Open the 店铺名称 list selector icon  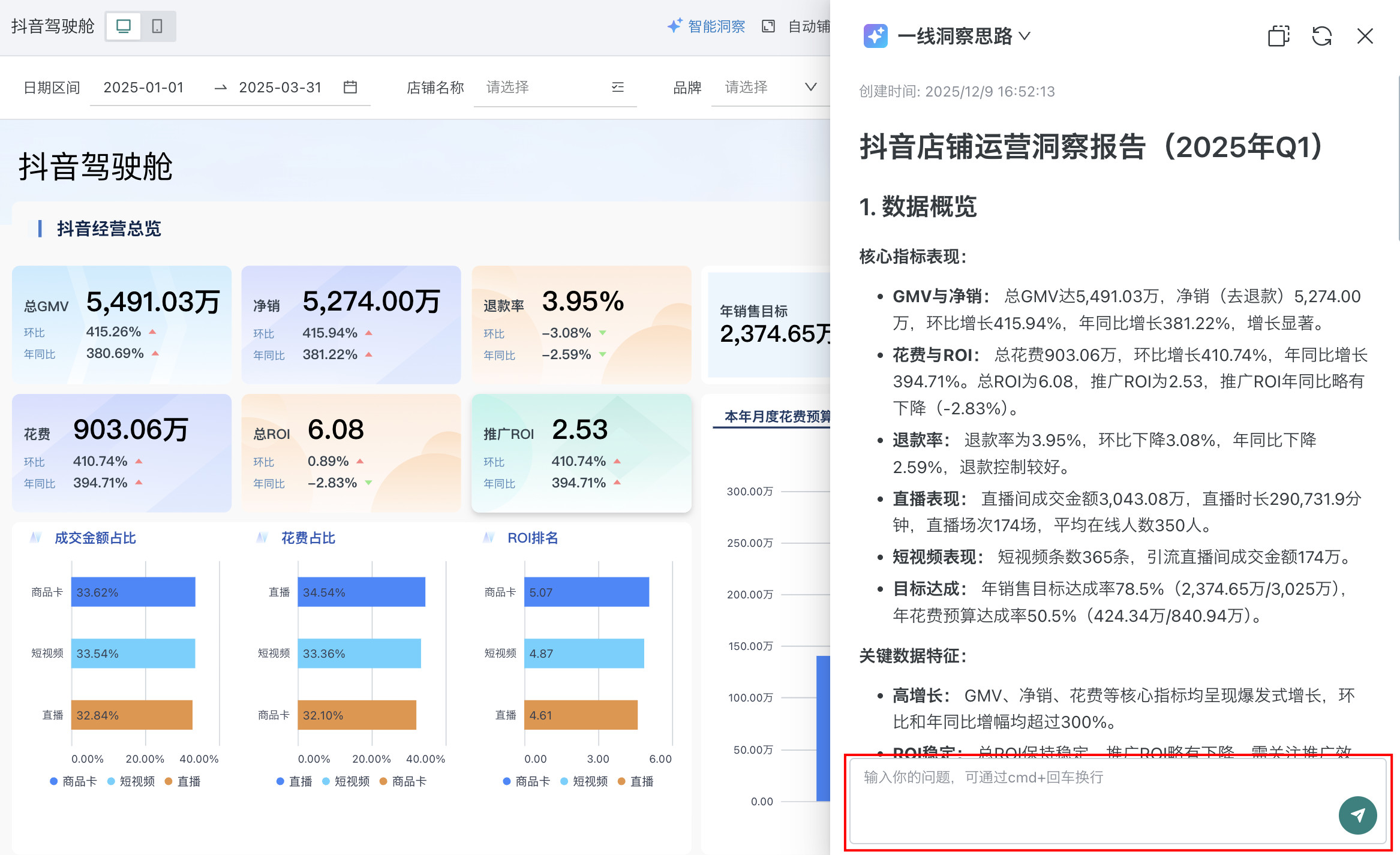click(618, 88)
